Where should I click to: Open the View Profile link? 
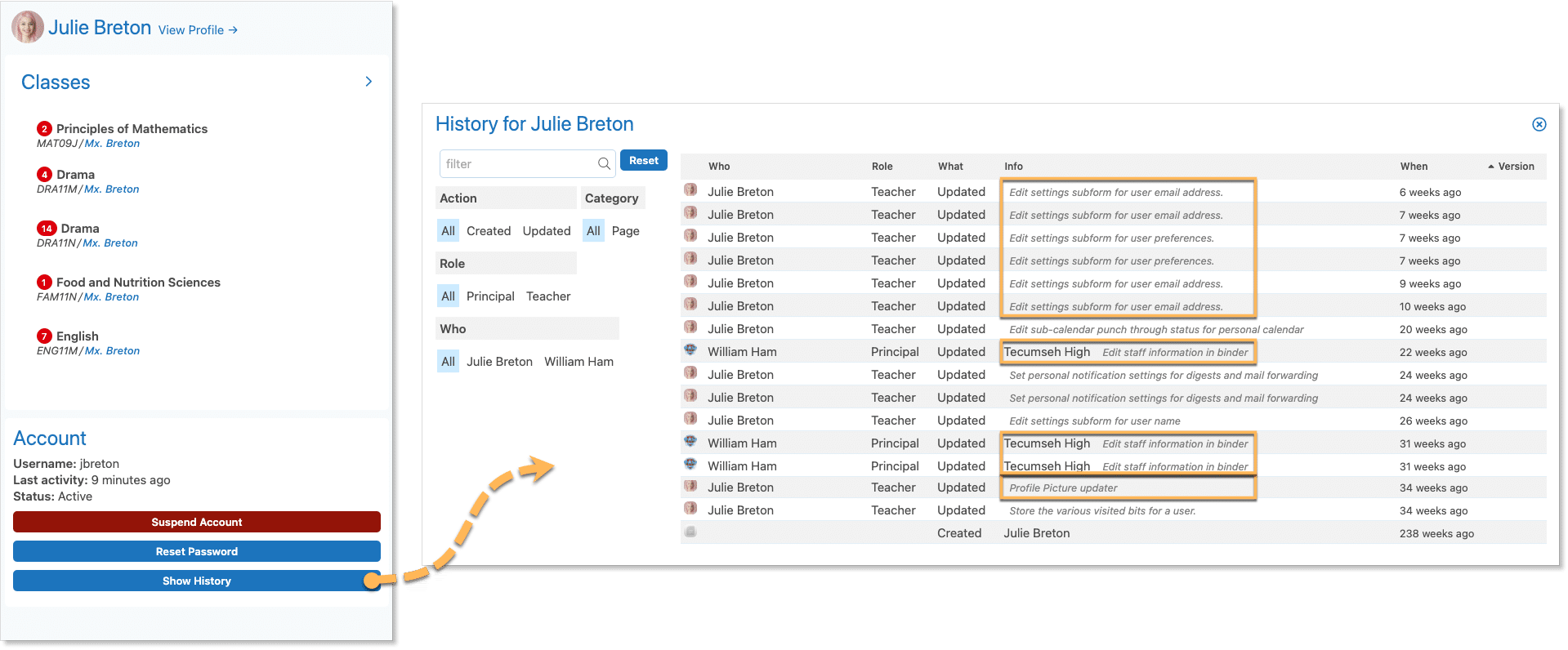click(x=198, y=30)
